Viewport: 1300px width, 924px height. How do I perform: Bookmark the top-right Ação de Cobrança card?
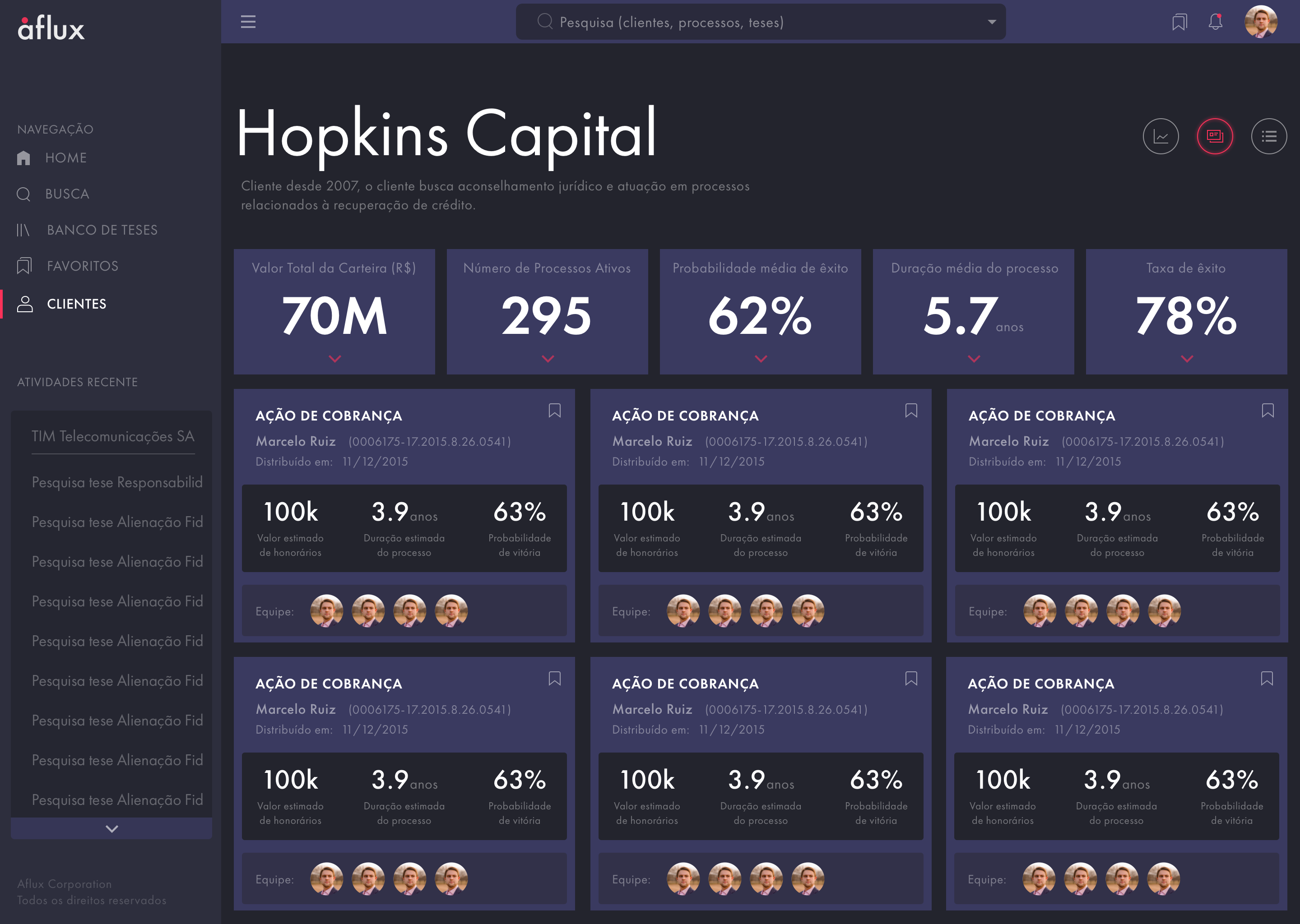[x=1267, y=411]
